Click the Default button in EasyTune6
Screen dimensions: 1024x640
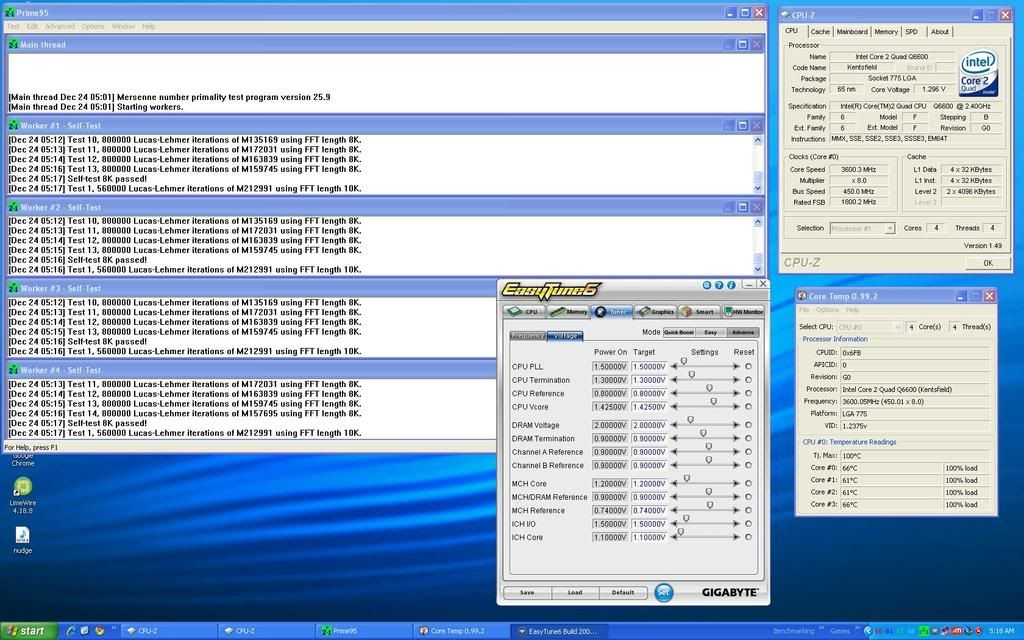[x=622, y=592]
